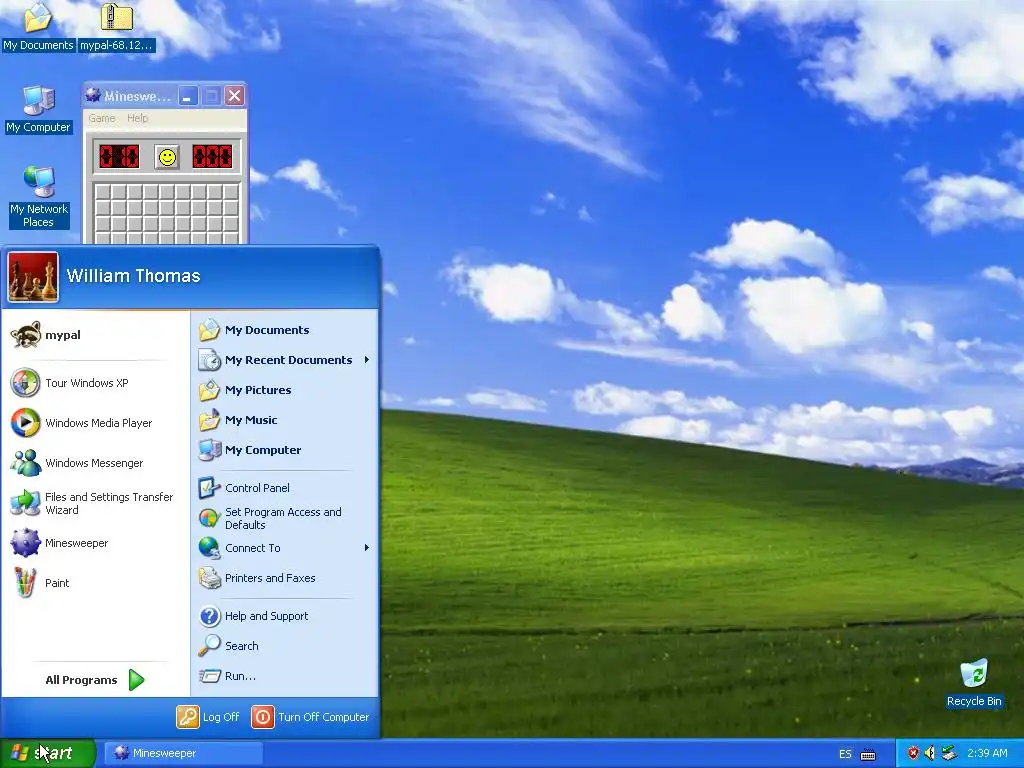Open mypal browser from Start menu
Screen dimensions: 1024x768
click(x=95, y=335)
